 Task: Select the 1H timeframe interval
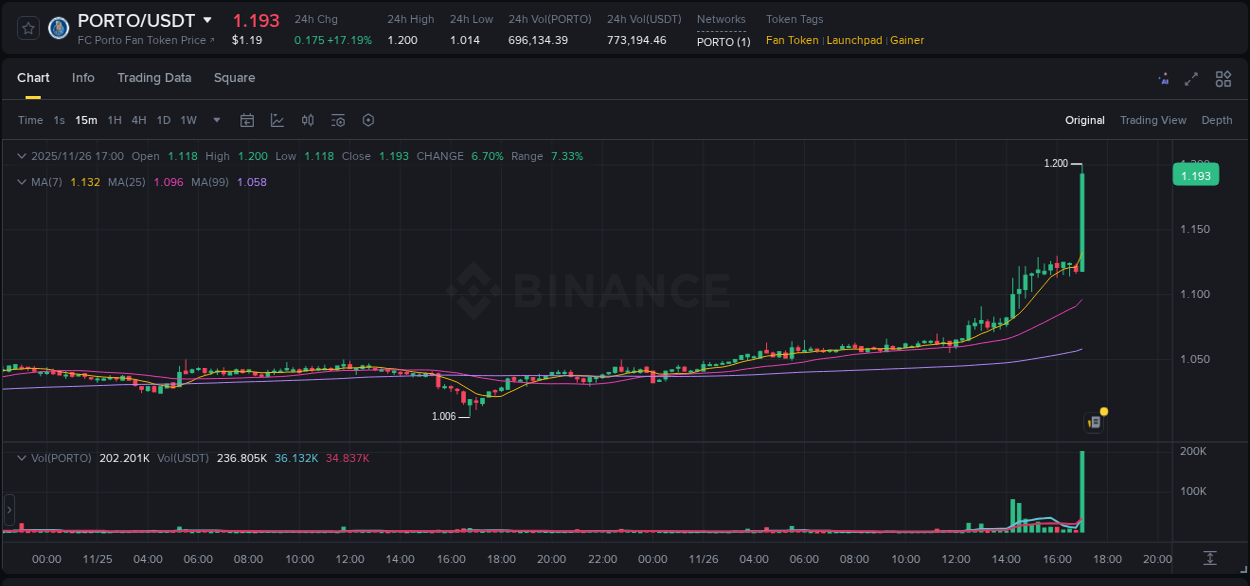[113, 120]
